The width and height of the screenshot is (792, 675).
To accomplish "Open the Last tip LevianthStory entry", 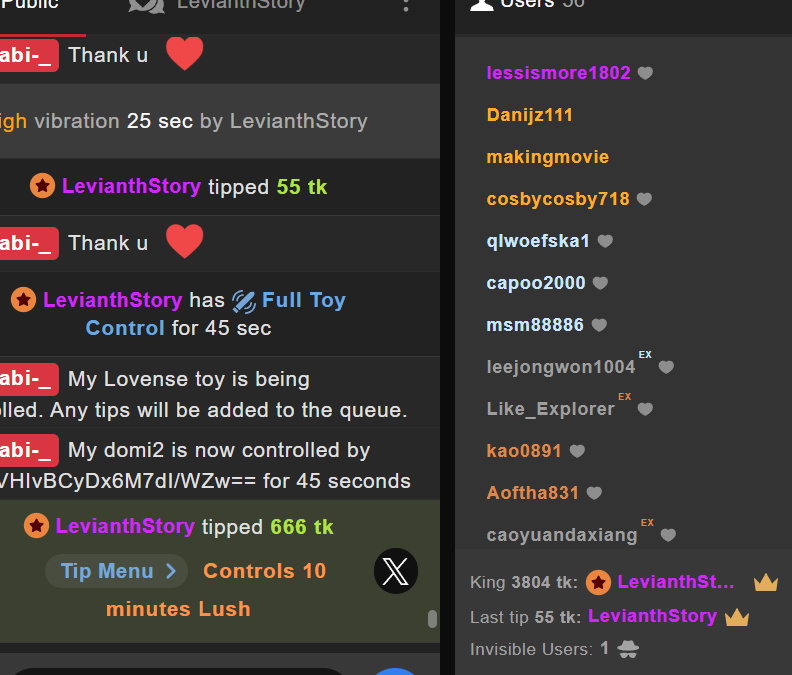I will coord(652,616).
